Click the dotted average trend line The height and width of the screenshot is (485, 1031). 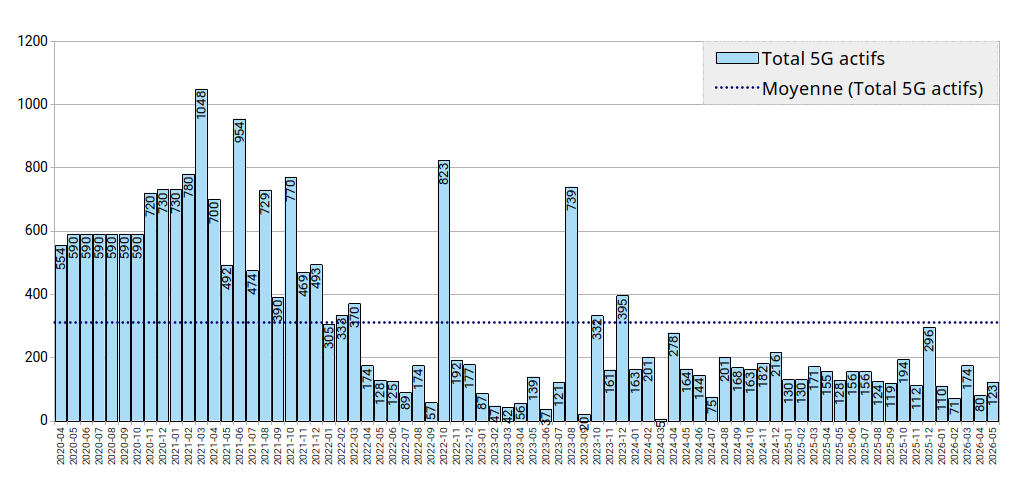click(526, 323)
